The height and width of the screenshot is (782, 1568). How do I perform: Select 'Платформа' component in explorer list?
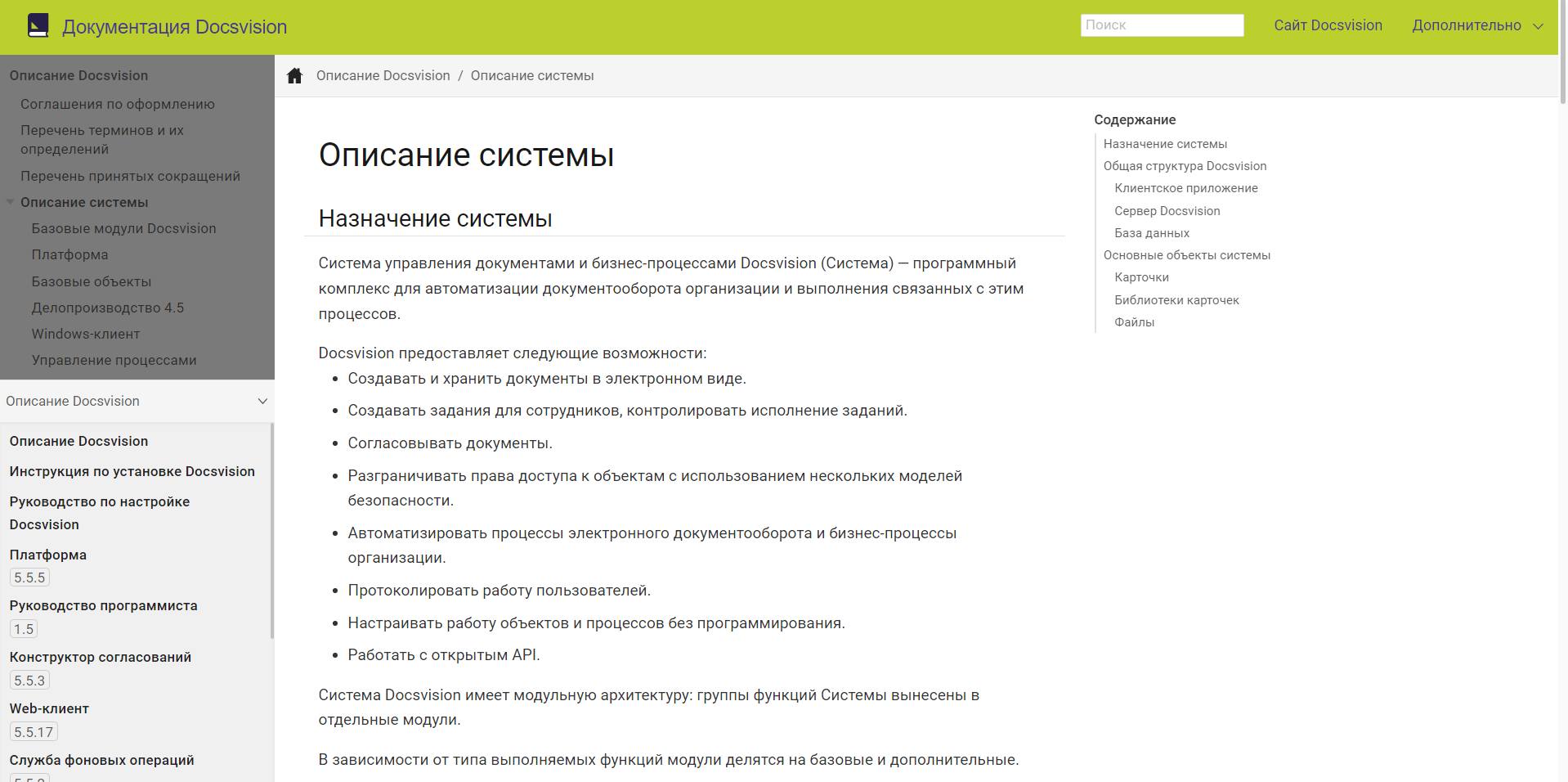[x=48, y=555]
